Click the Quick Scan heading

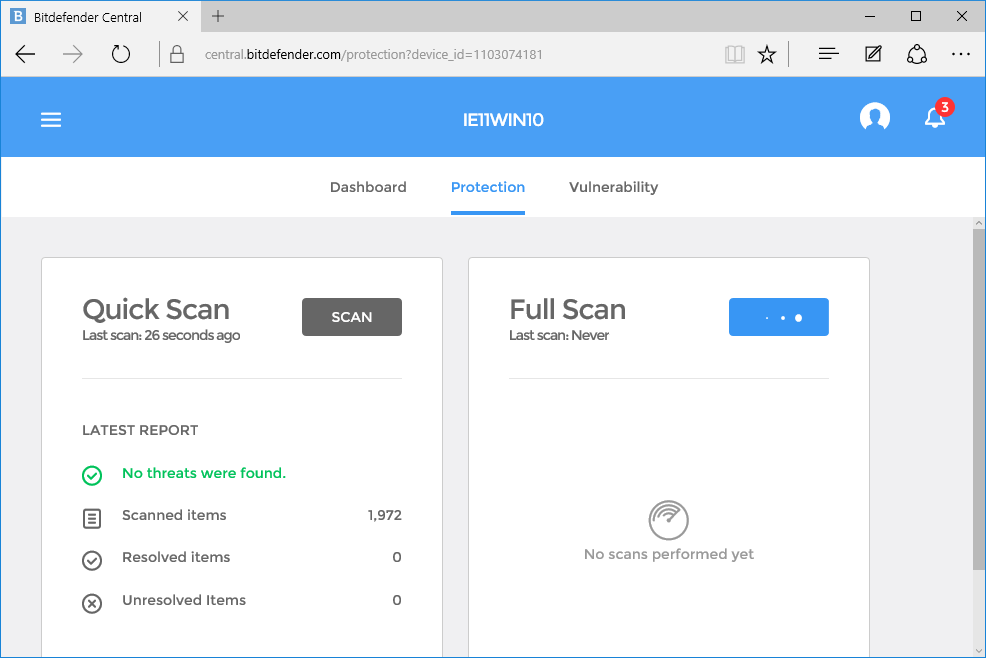pyautogui.click(x=156, y=310)
